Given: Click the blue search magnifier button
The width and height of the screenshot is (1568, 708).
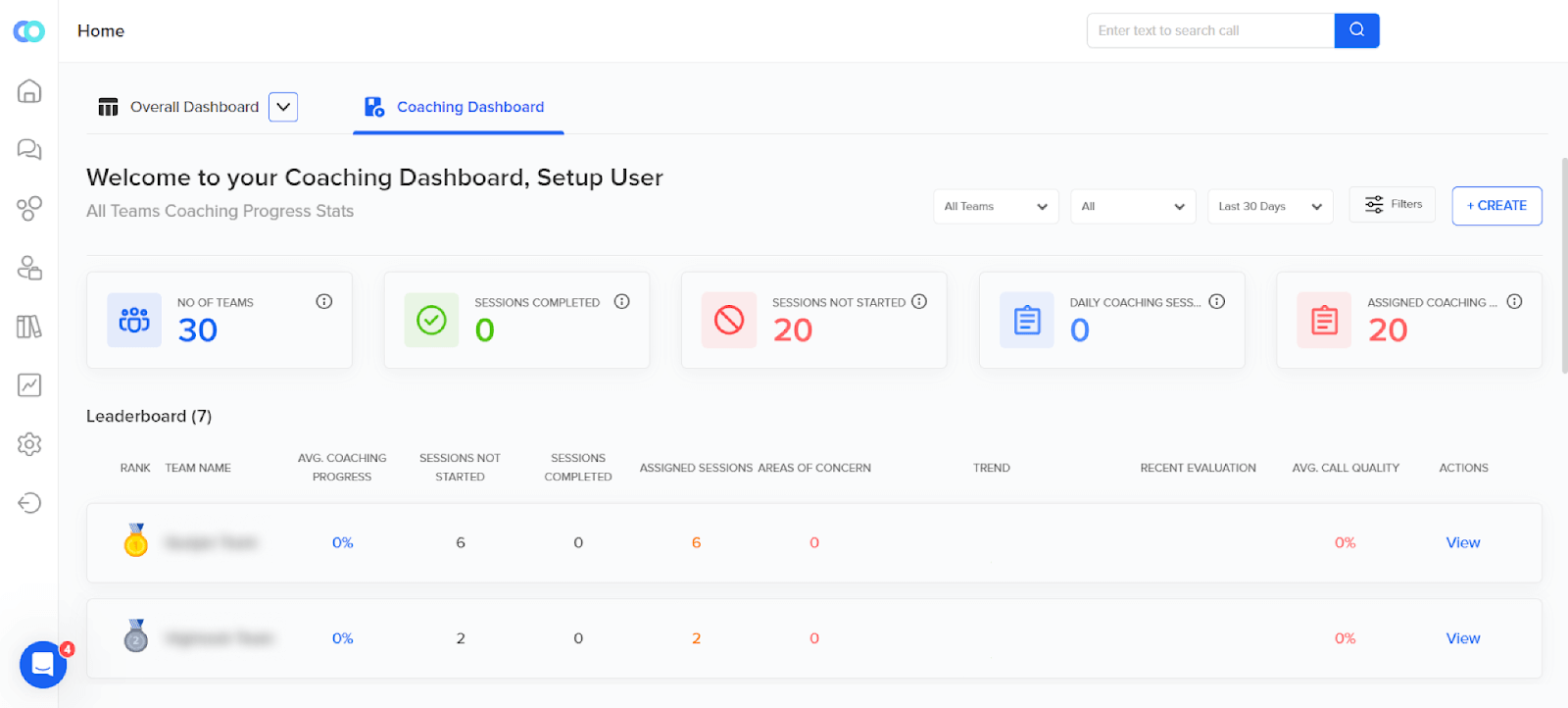Looking at the screenshot, I should (1356, 30).
